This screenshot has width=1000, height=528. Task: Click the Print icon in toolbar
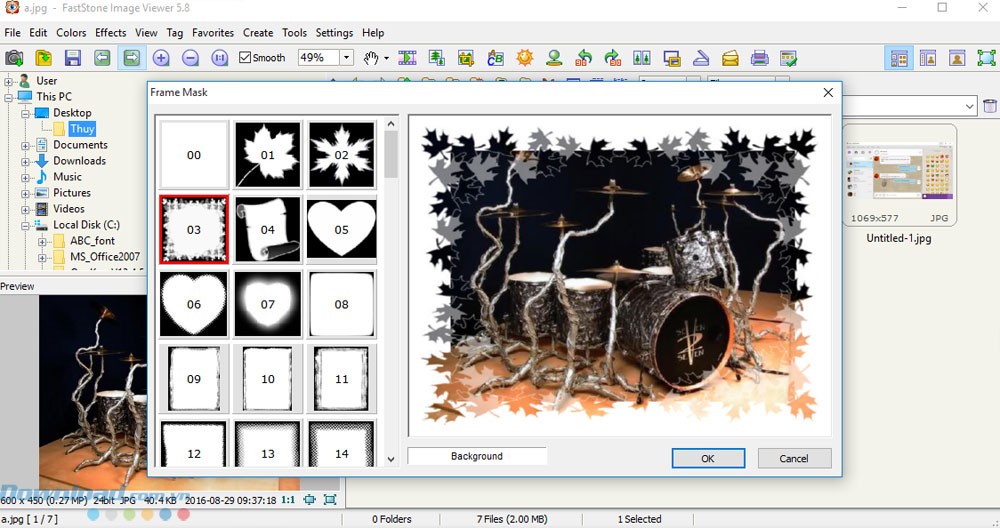759,58
